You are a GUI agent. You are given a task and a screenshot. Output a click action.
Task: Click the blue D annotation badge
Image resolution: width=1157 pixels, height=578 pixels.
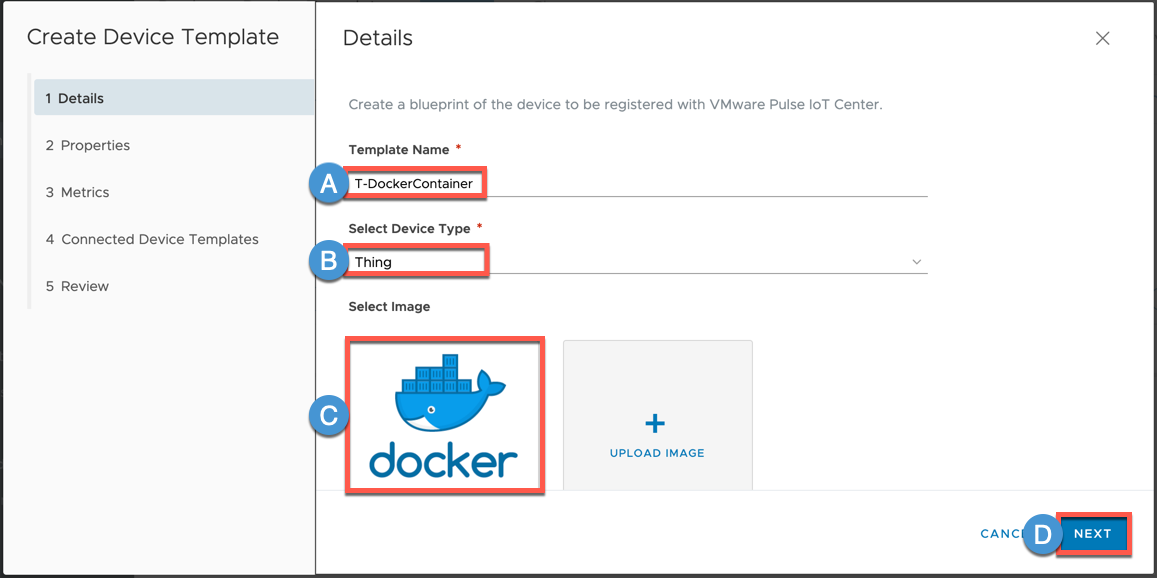(x=1042, y=535)
